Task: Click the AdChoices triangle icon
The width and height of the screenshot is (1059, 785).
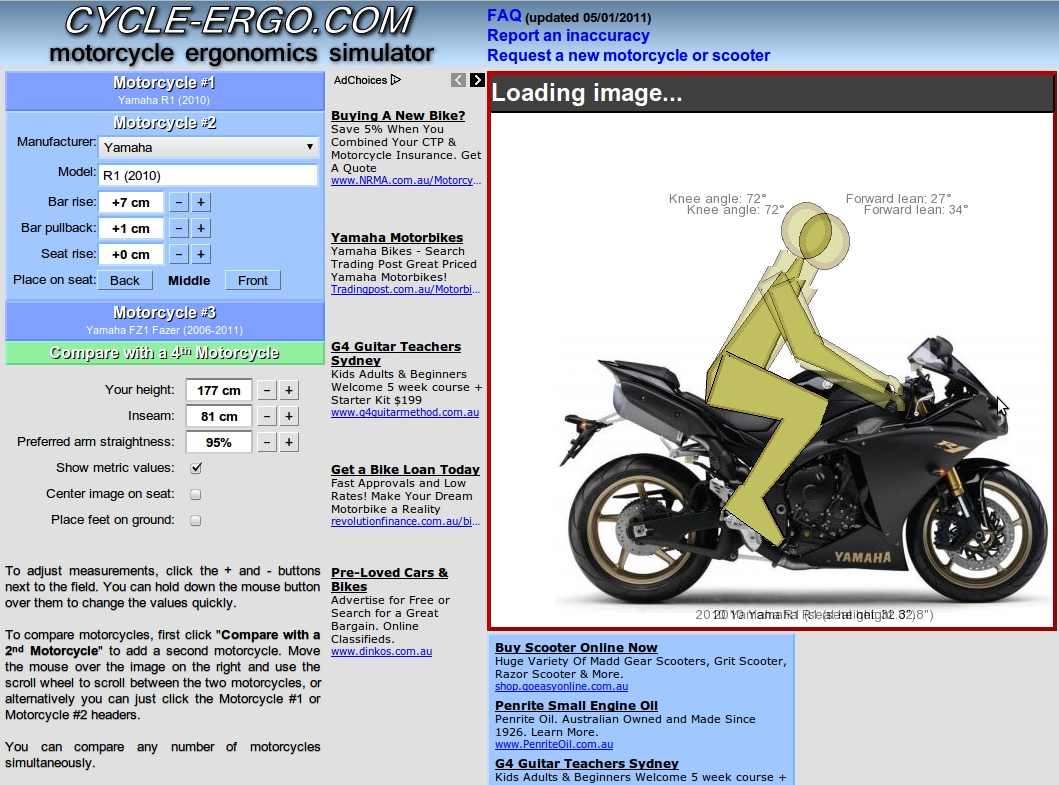Action: pos(394,80)
